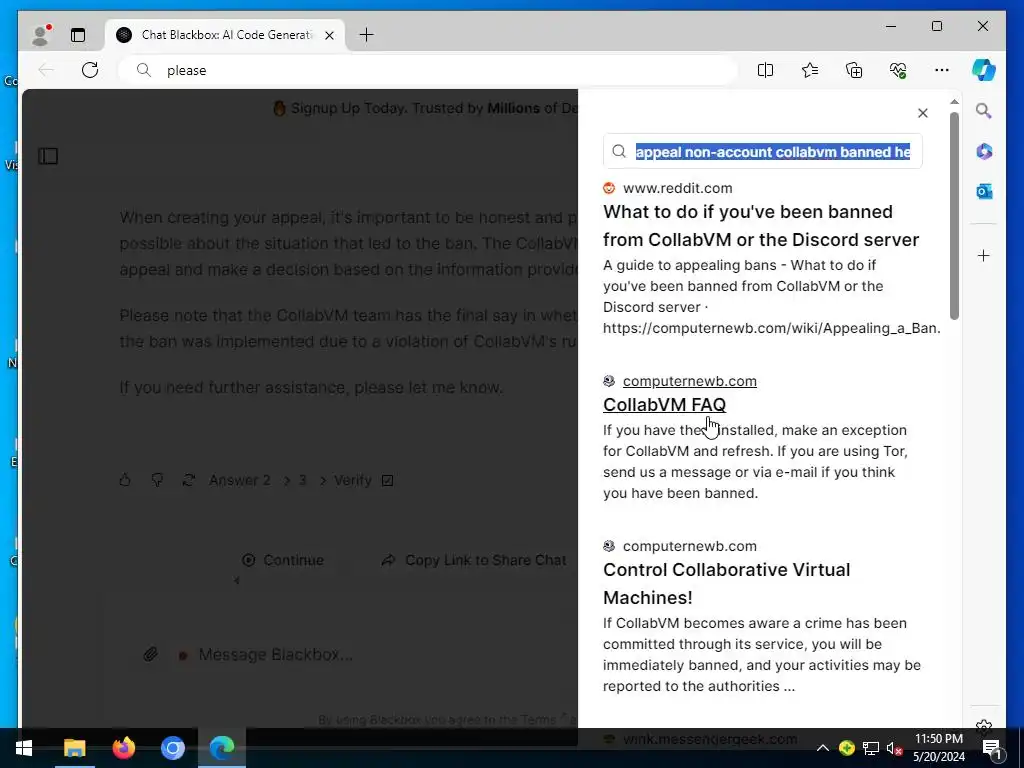Launch Chromium from the taskbar
The width and height of the screenshot is (1024, 768).
(173, 748)
